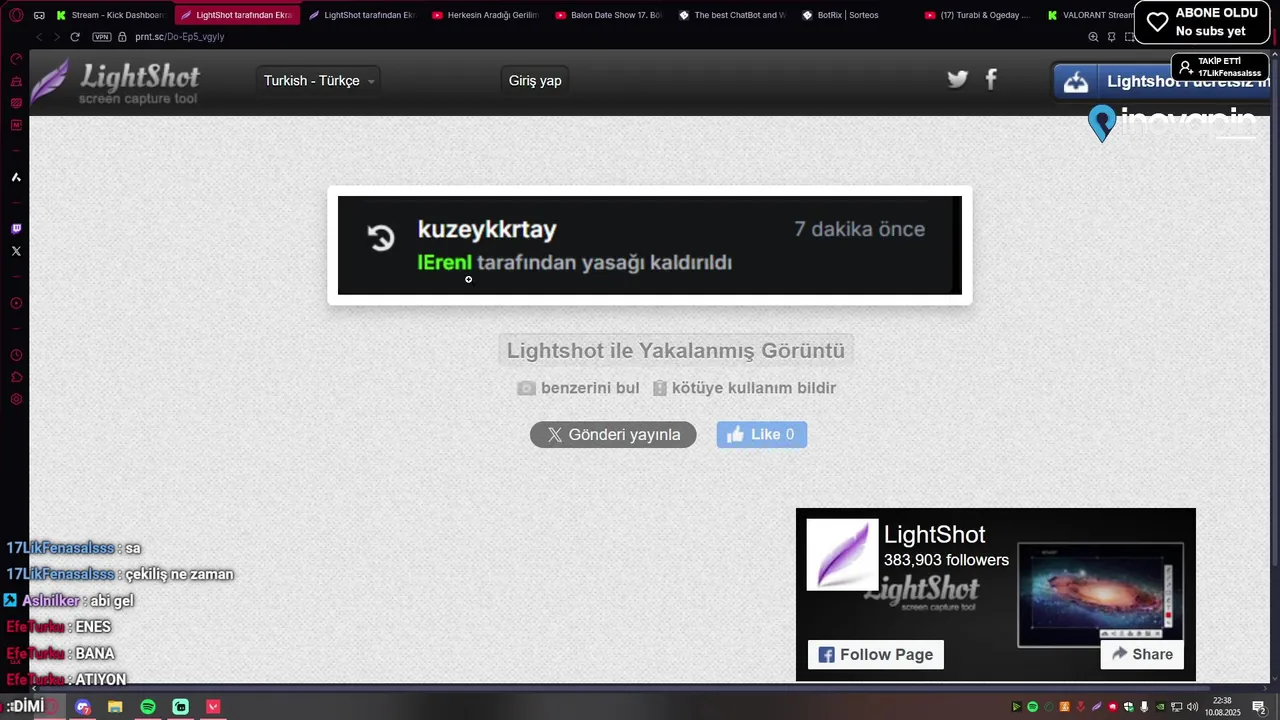Open Discord icon in taskbar
The width and height of the screenshot is (1280, 720).
83,707
